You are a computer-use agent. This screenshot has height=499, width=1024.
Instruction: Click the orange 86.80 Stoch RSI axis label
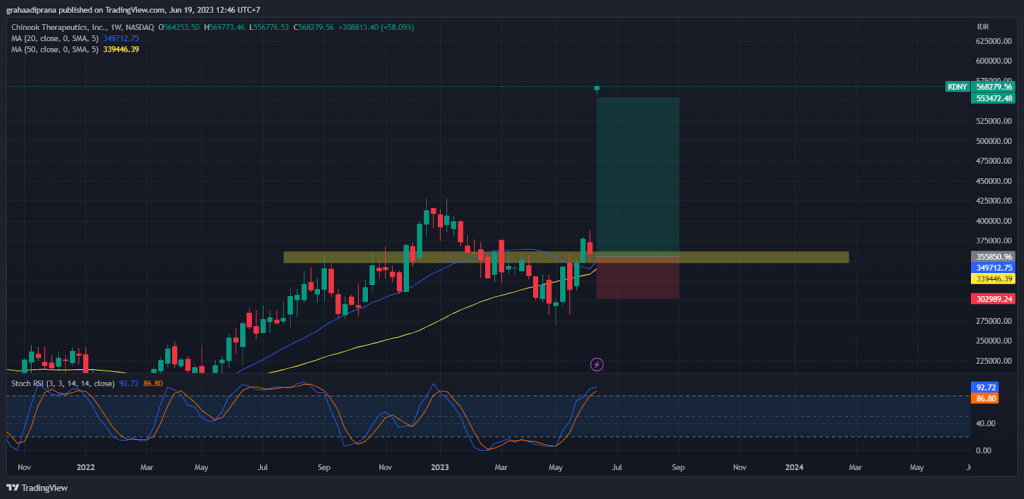985,398
